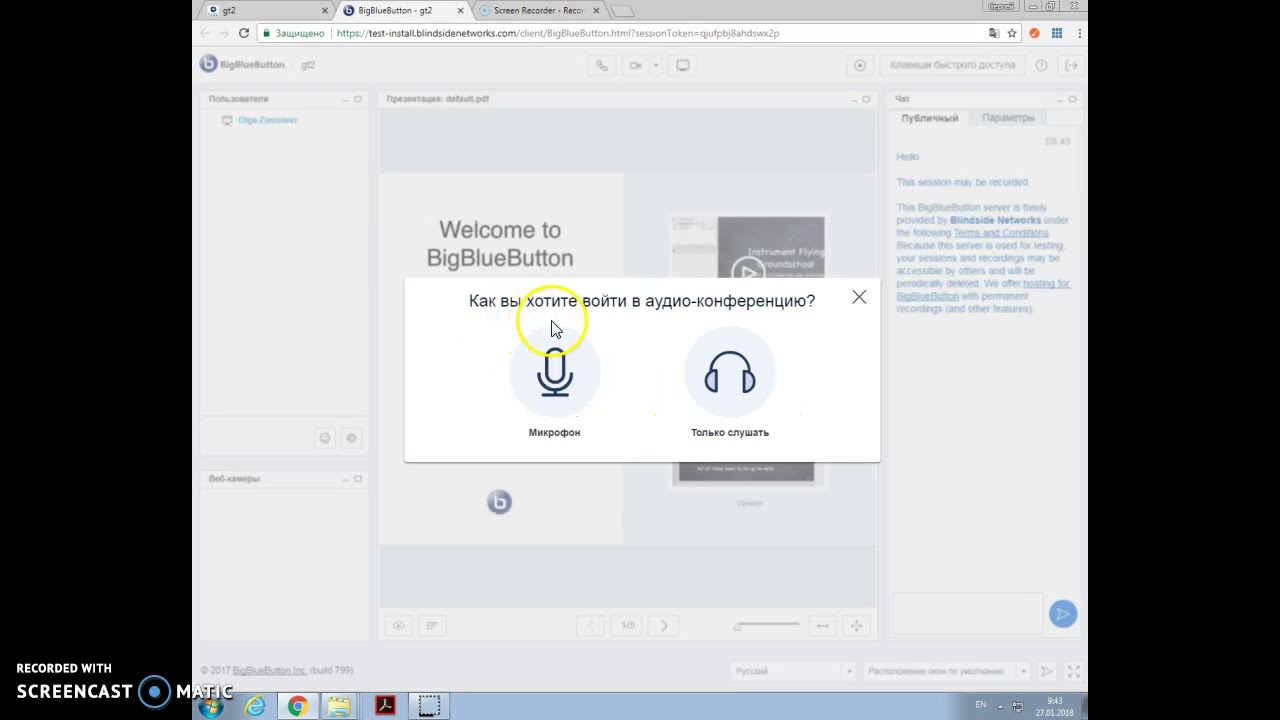Open the Terms and Conditions link
Image resolution: width=1280 pixels, height=720 pixels.
point(1001,233)
